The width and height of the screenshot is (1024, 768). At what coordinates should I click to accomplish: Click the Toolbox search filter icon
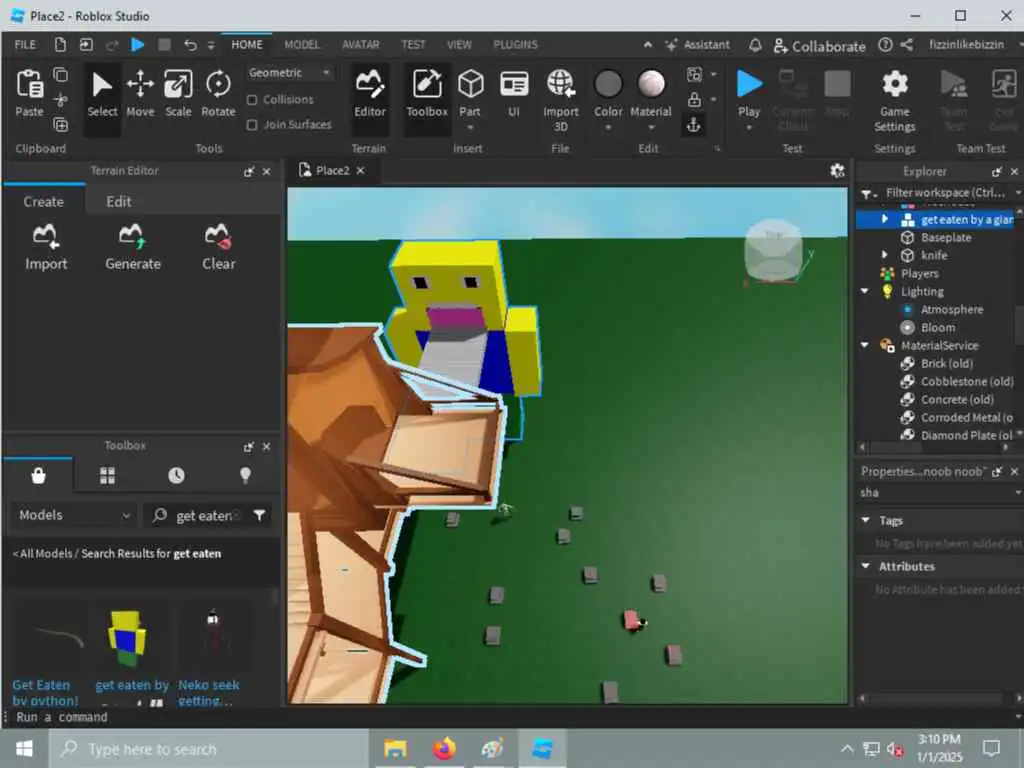(259, 516)
